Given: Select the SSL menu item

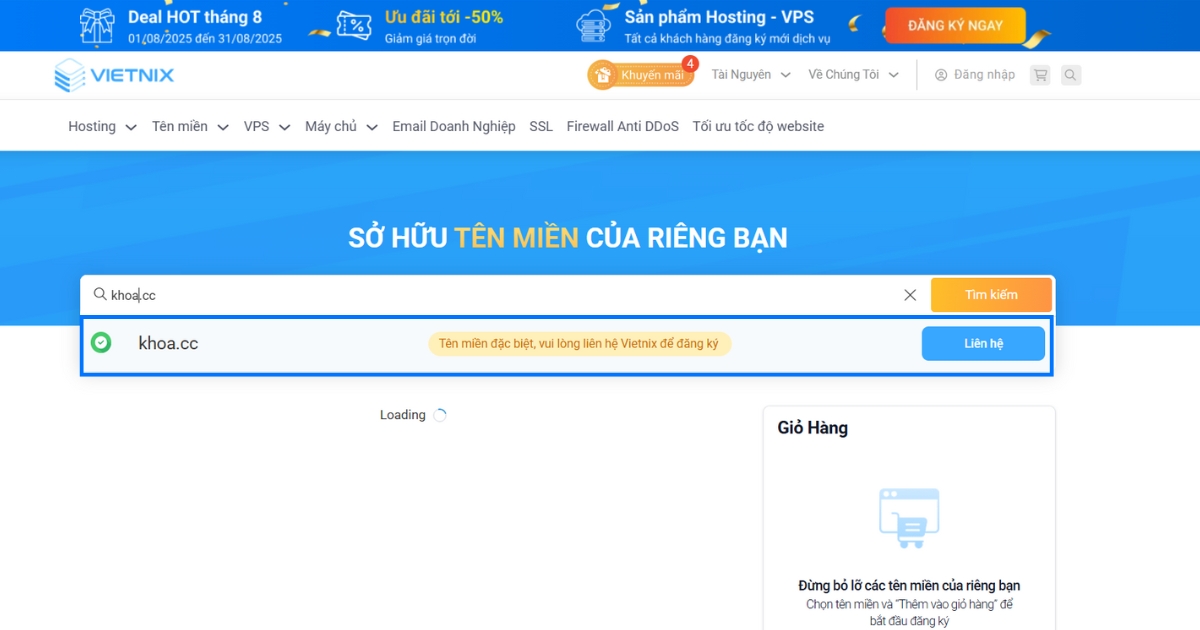Looking at the screenshot, I should [x=540, y=126].
